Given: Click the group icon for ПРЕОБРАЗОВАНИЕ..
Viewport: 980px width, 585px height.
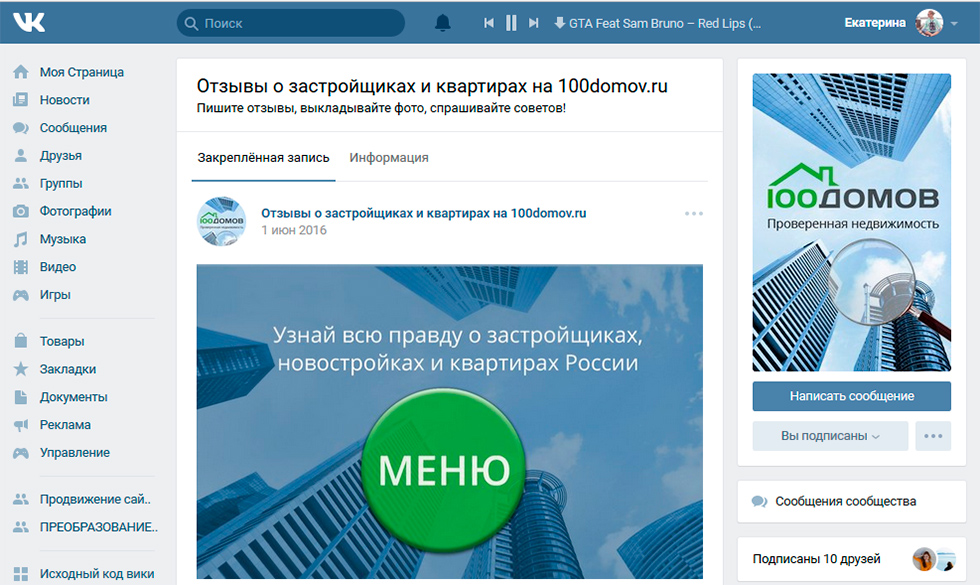Looking at the screenshot, I should [21, 527].
